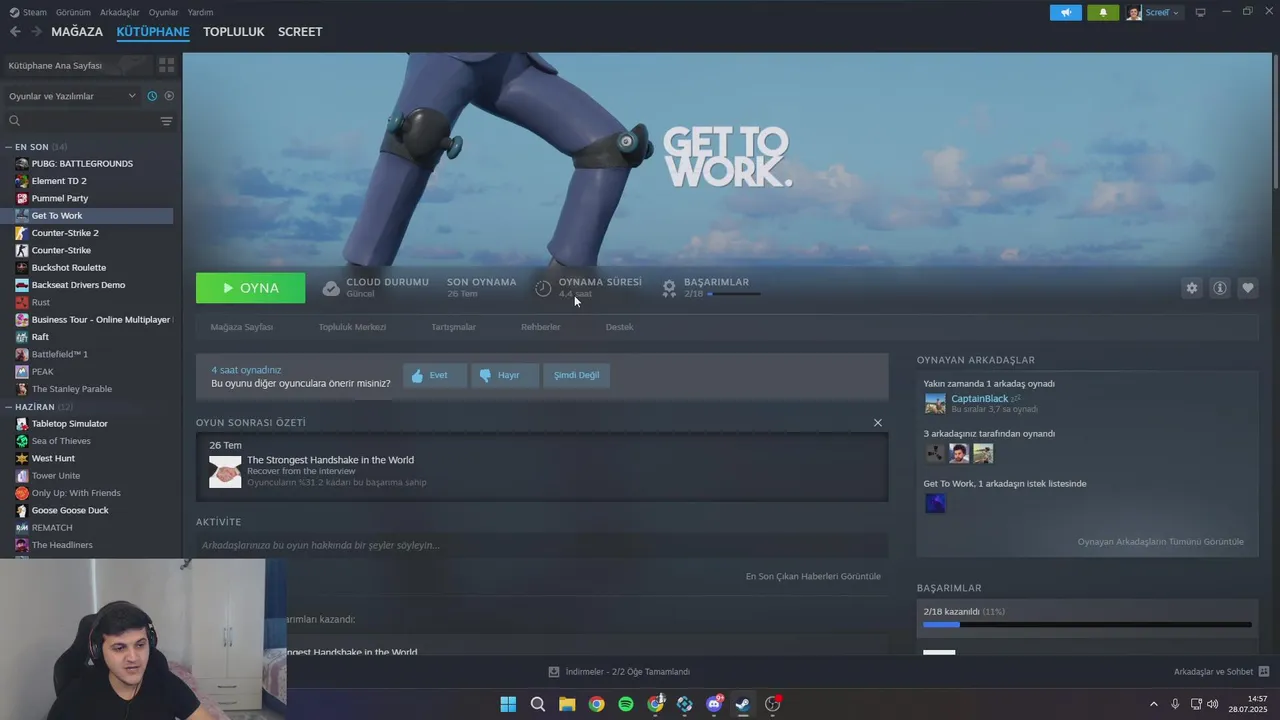
Task: Open Chrome from the taskbar
Action: 596,704
